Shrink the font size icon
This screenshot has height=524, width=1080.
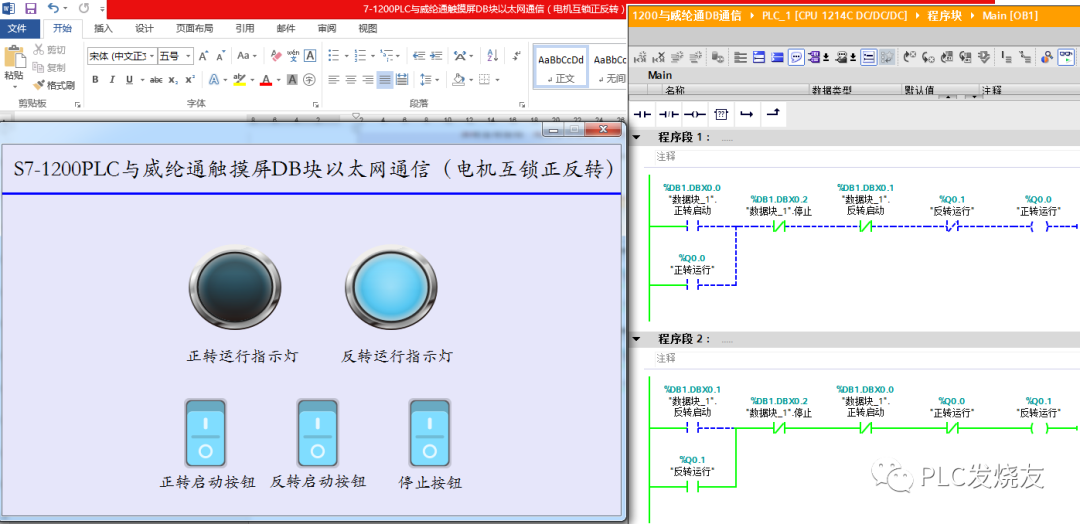(220, 56)
